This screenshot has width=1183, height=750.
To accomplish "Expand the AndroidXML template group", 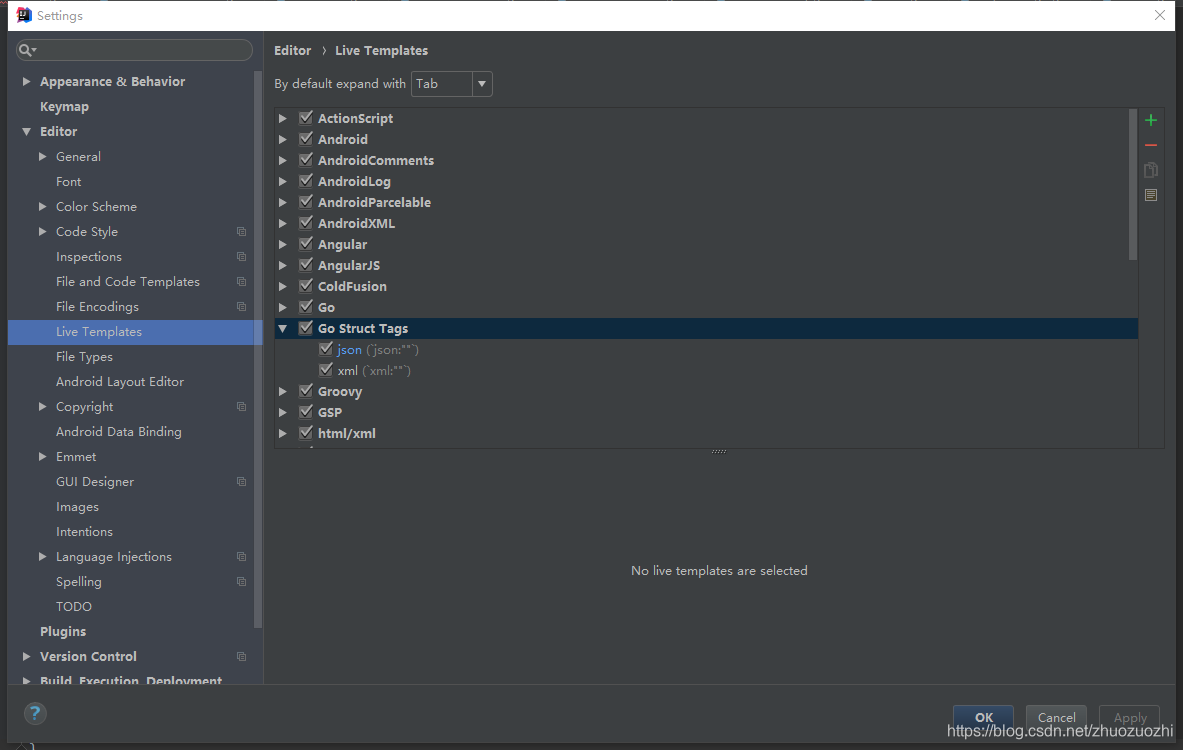I will click(283, 223).
